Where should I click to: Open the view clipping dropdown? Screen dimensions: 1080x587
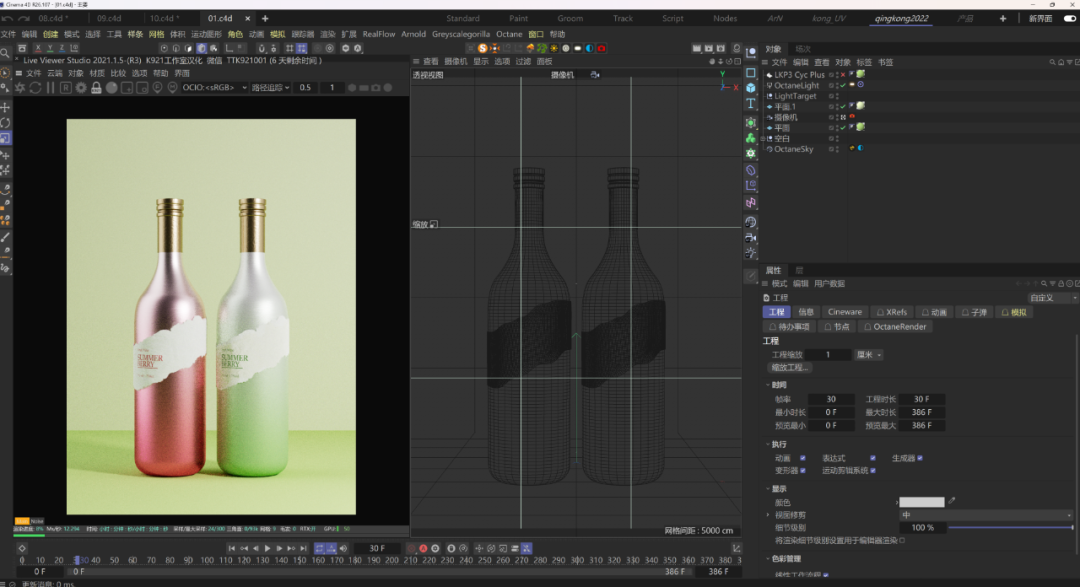[x=986, y=515]
